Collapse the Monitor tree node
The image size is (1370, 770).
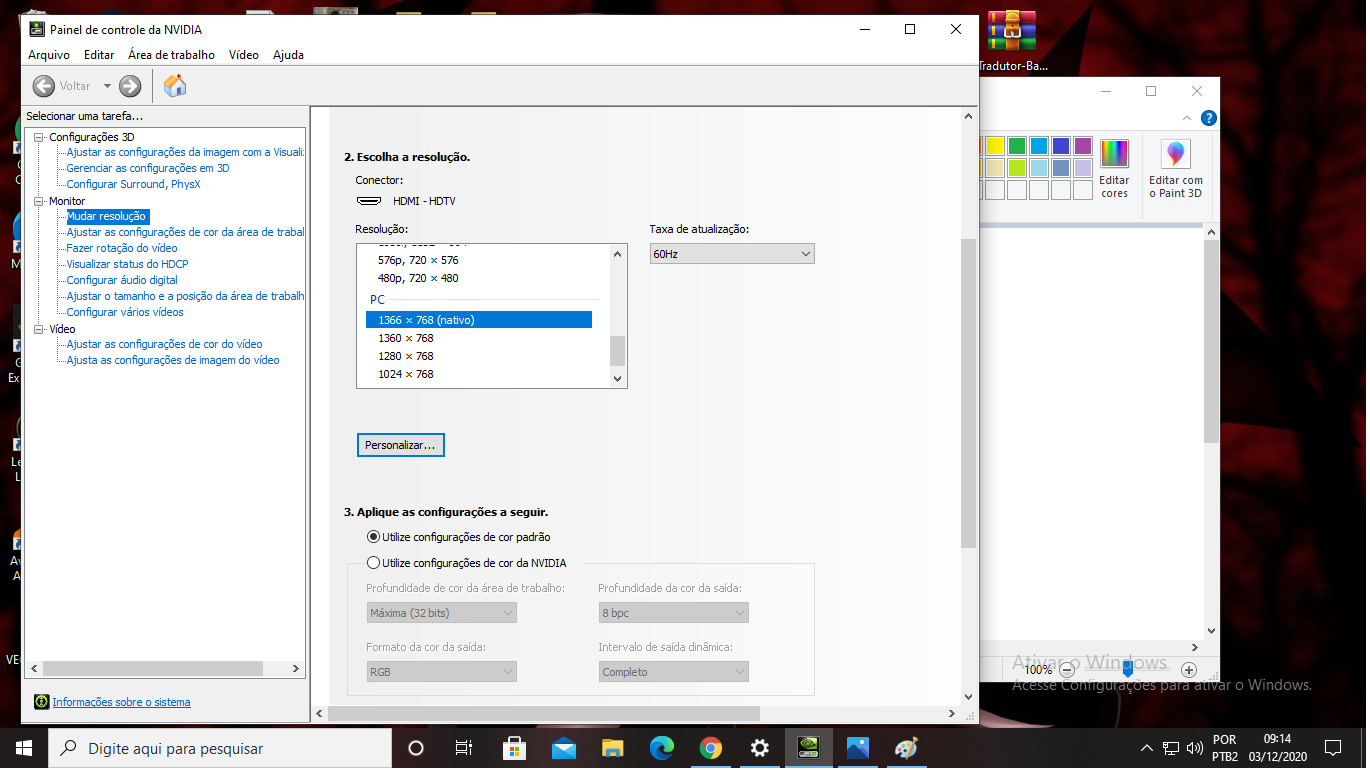pyautogui.click(x=39, y=201)
